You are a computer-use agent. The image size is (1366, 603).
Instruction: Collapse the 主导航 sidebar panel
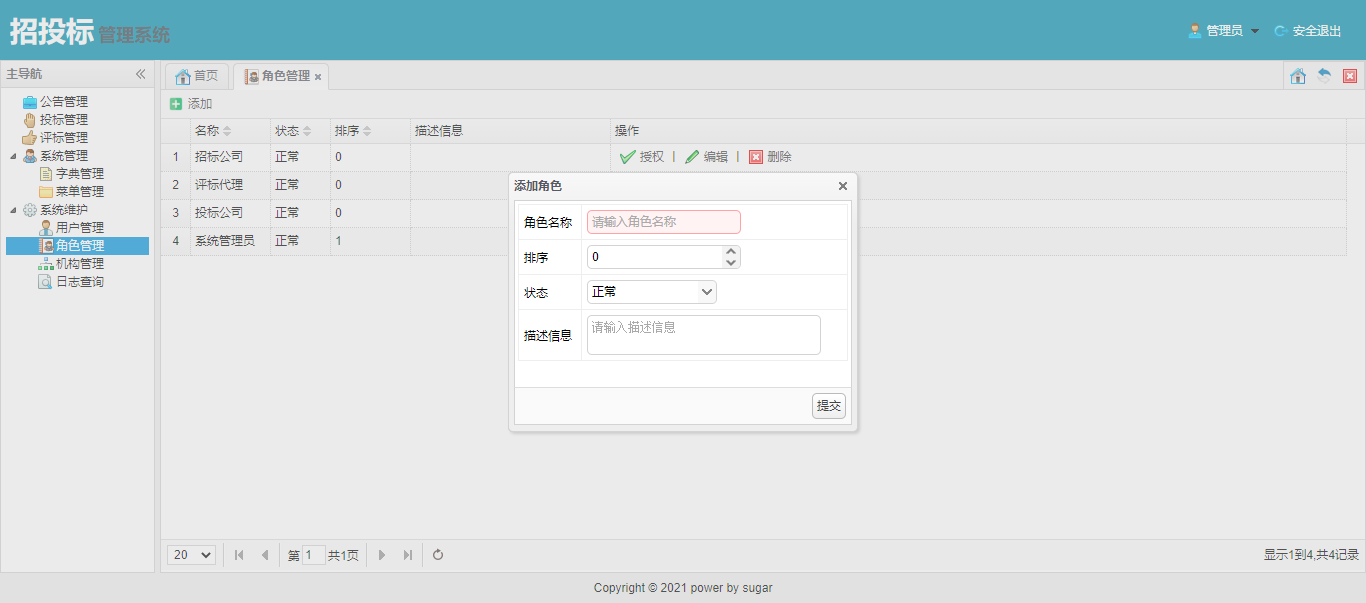coord(141,74)
